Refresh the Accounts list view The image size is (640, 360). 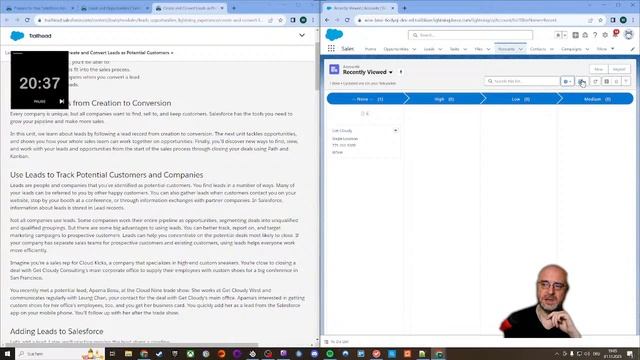point(596,82)
